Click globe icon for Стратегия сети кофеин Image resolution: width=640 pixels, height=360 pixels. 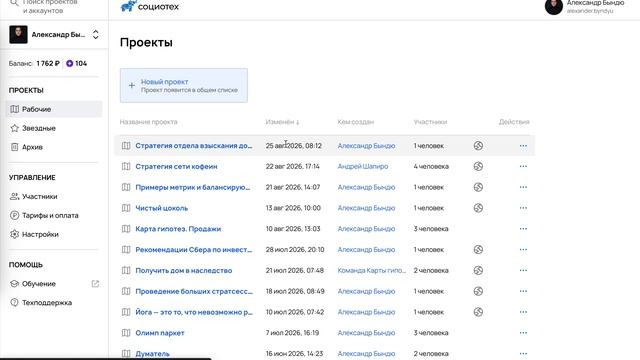click(x=478, y=167)
